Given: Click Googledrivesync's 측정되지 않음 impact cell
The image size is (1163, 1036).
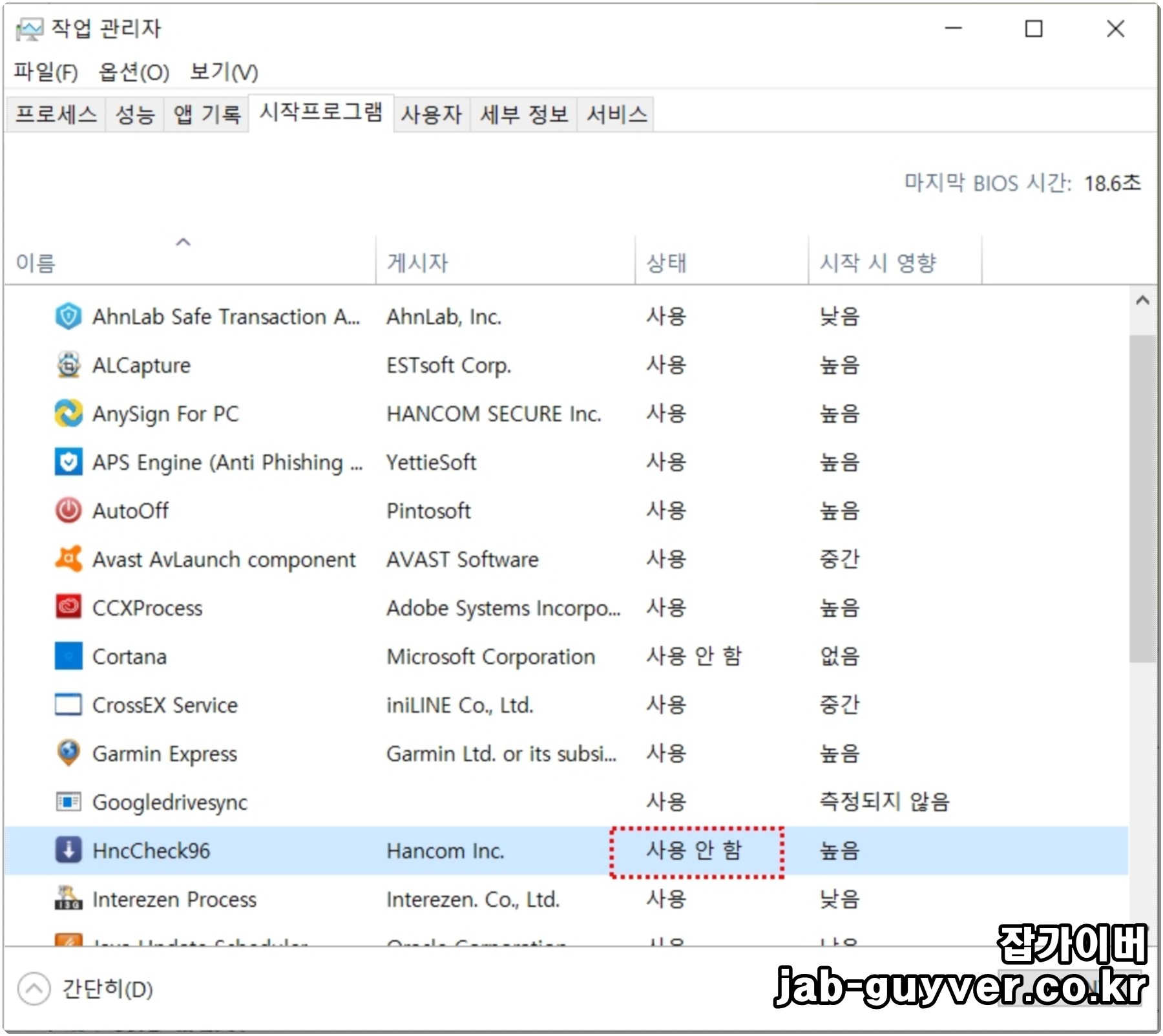Looking at the screenshot, I should [x=884, y=802].
